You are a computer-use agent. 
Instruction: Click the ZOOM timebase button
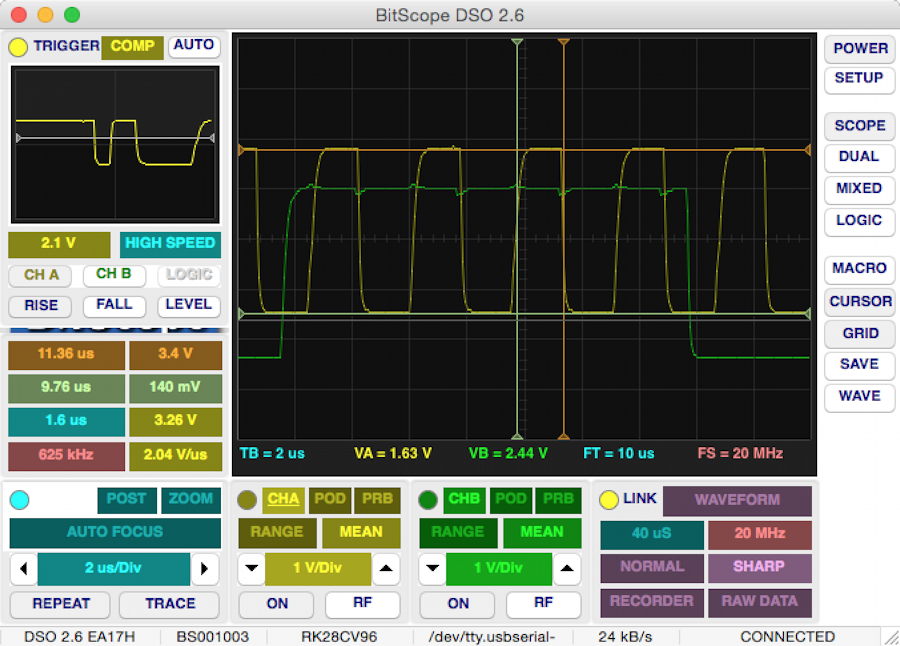click(191, 499)
